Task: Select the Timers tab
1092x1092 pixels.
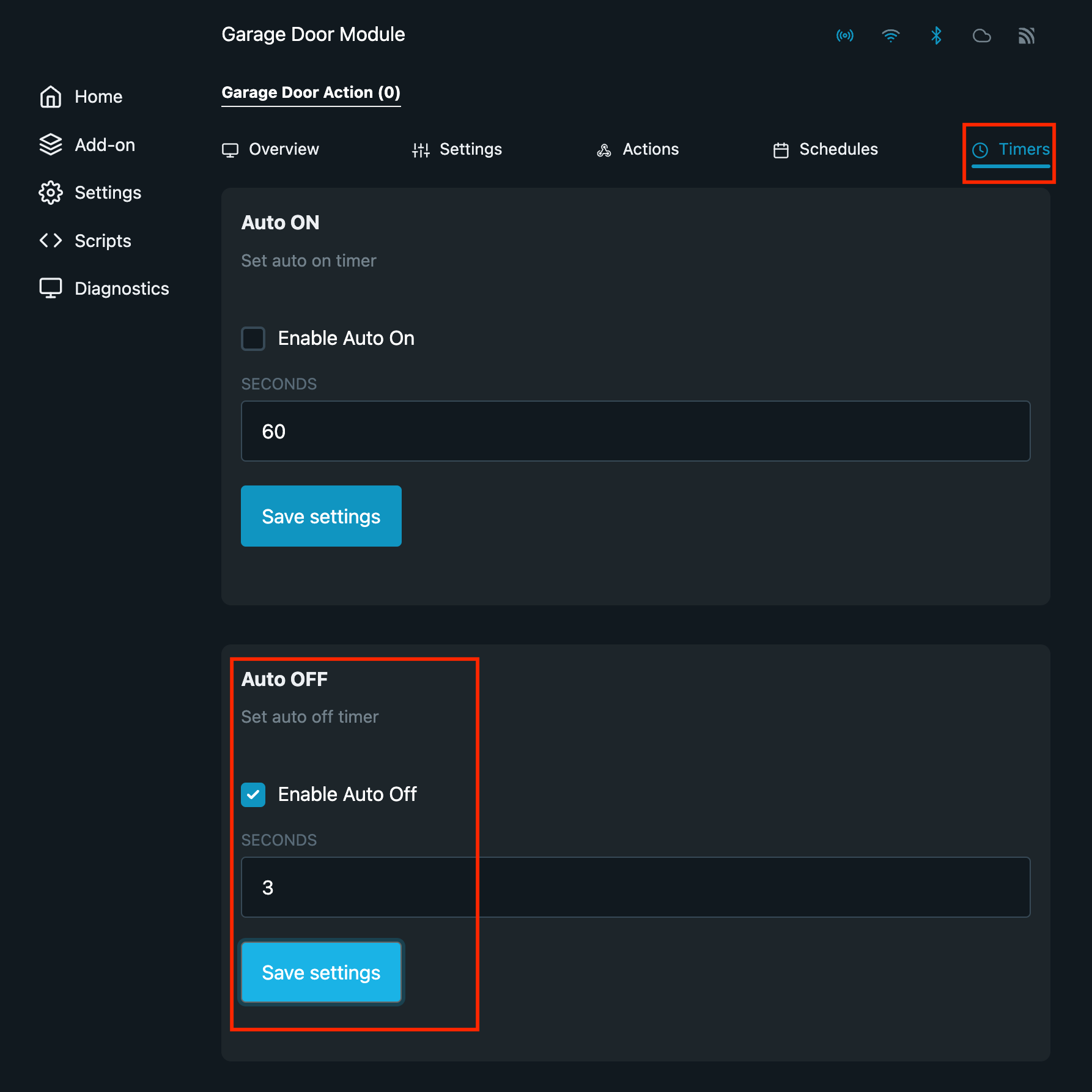Action: tap(1011, 149)
